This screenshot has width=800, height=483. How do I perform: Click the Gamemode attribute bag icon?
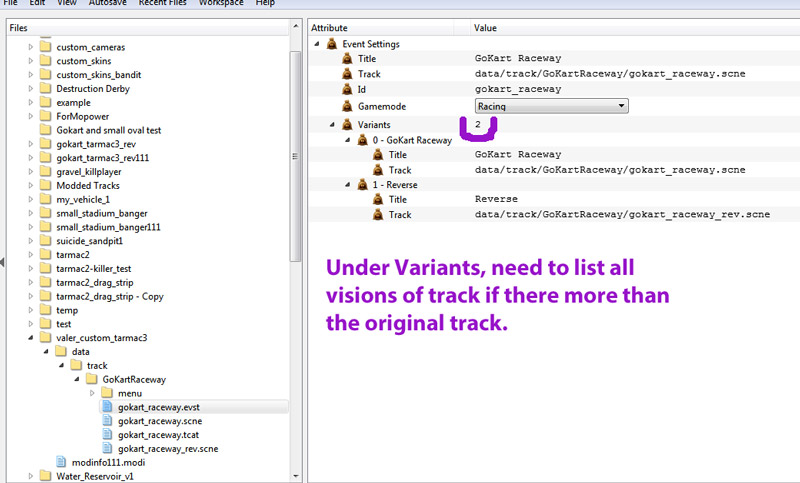[x=347, y=106]
